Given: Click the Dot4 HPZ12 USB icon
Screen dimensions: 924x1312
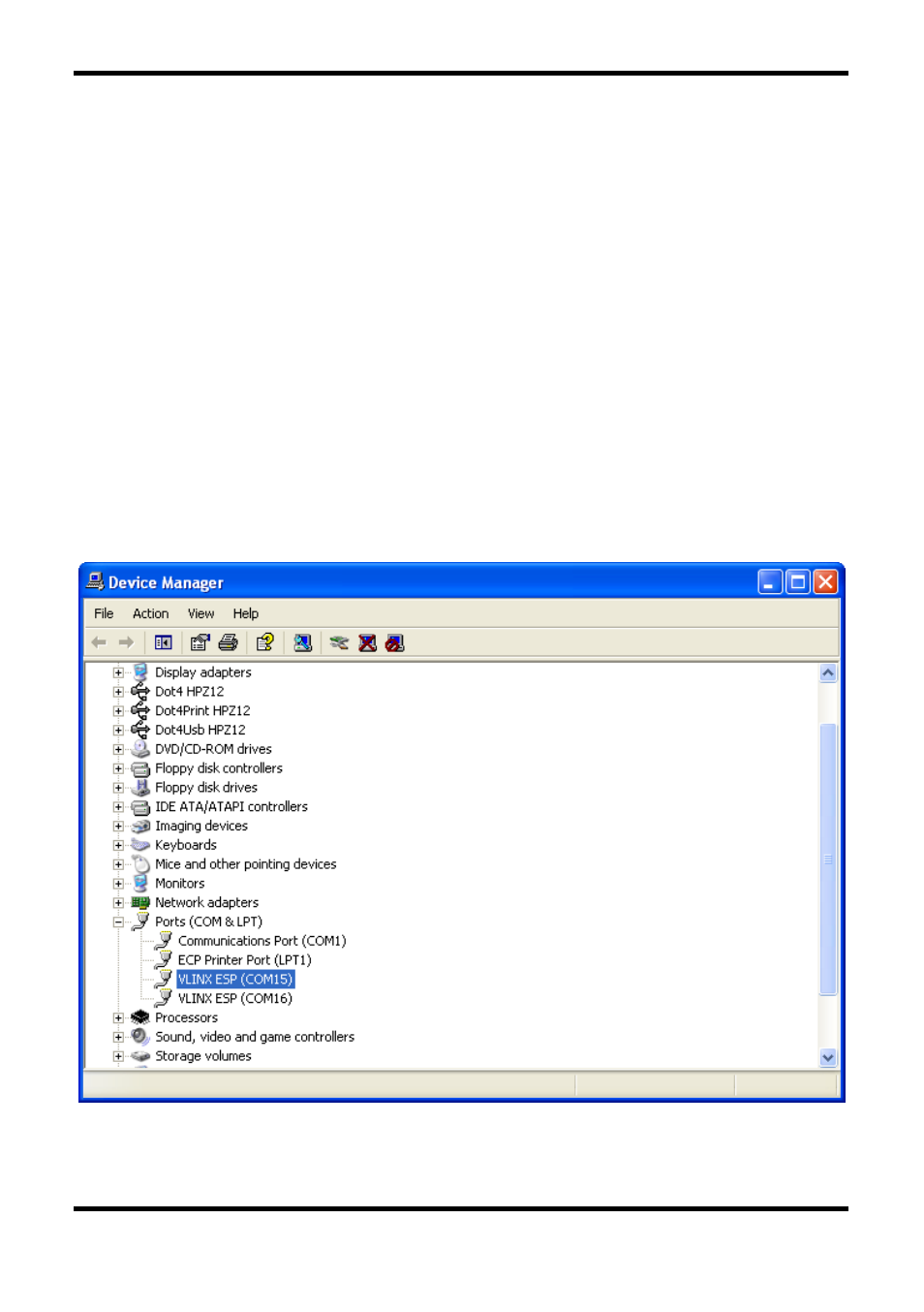Looking at the screenshot, I should 140,691.
